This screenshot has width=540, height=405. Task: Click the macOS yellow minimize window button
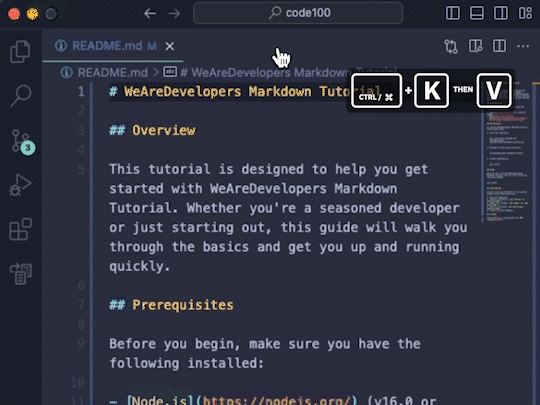33,14
